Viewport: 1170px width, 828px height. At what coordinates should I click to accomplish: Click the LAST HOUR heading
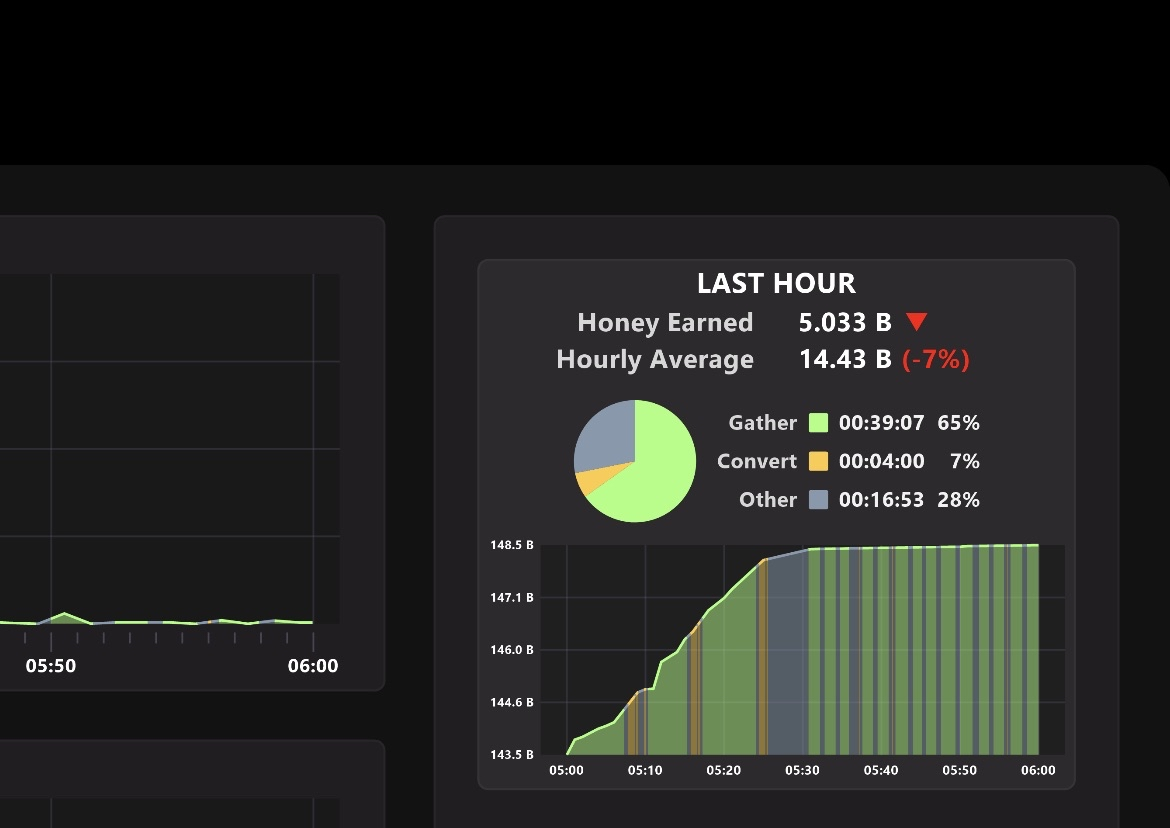776,283
